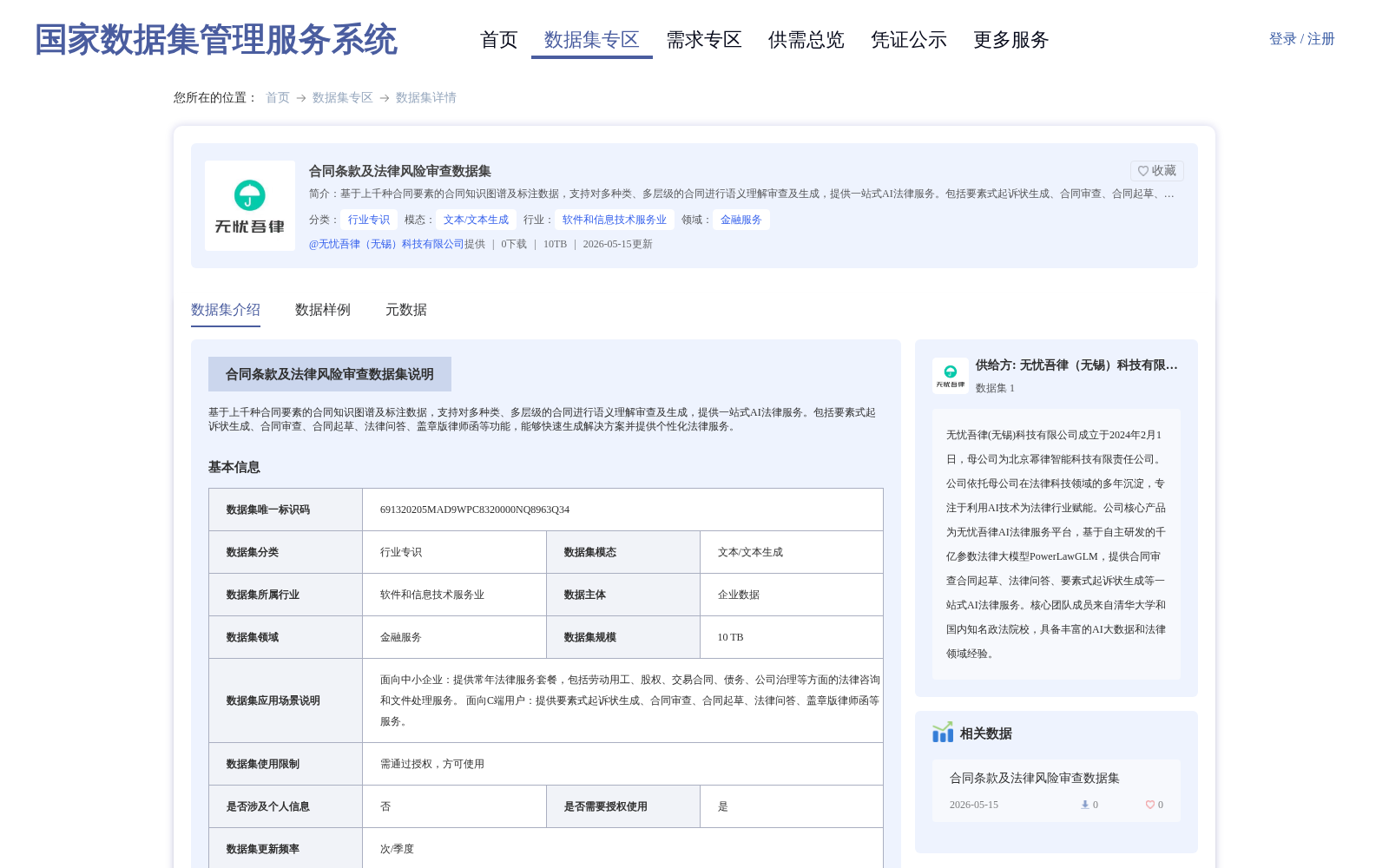Viewport: 1389px width, 868px height.
Task: Click the 2026-05-15 date in related card
Action: tap(974, 805)
